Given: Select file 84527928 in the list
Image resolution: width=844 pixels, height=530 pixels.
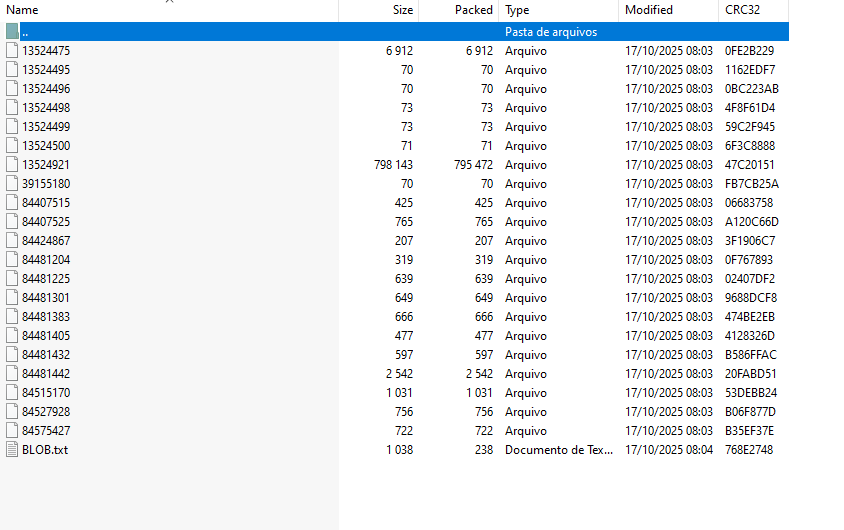Looking at the screenshot, I should click(x=46, y=412).
